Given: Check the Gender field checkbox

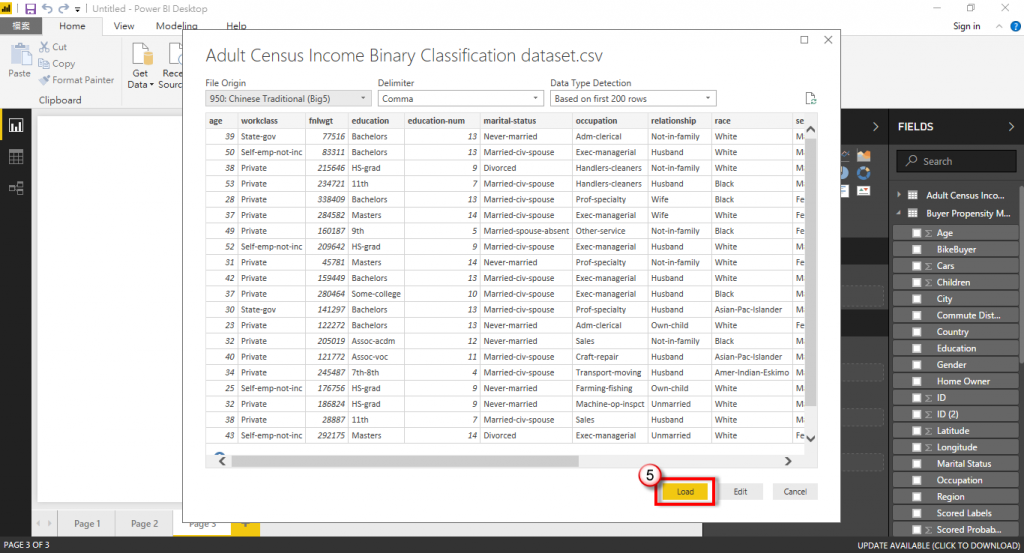Looking at the screenshot, I should 916,365.
